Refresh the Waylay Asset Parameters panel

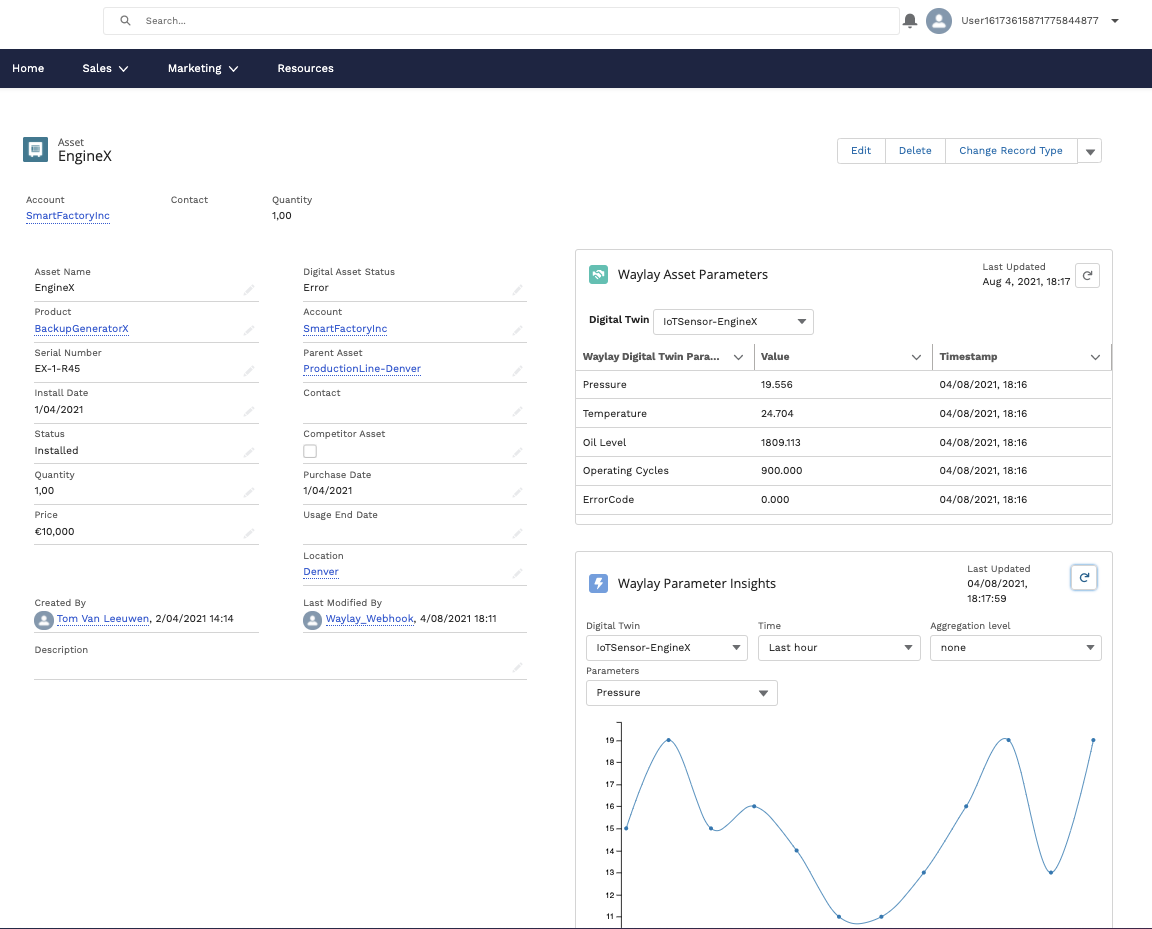coord(1087,276)
